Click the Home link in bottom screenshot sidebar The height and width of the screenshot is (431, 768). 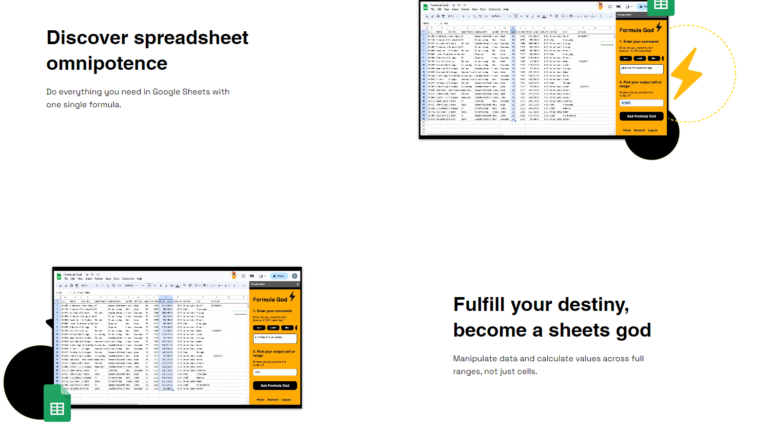(260, 400)
